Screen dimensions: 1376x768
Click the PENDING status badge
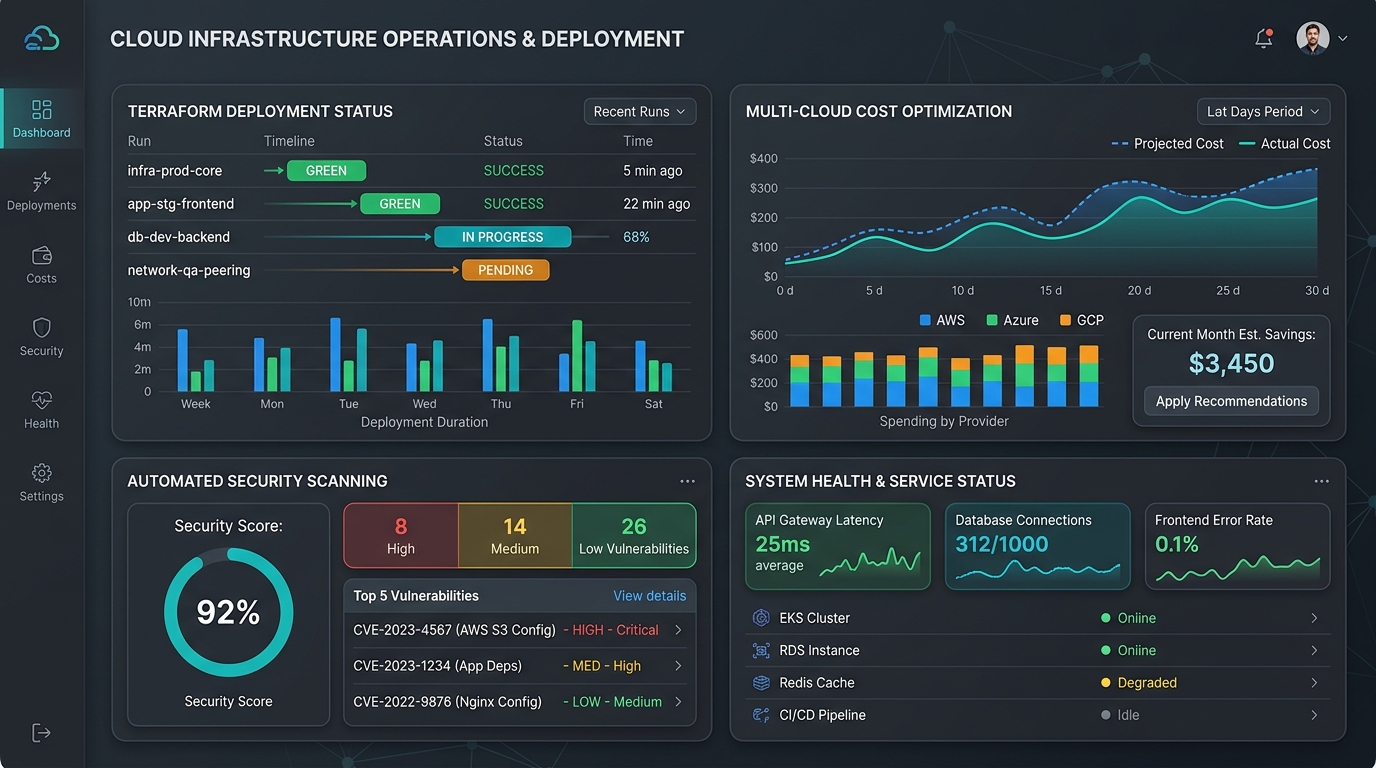505,270
